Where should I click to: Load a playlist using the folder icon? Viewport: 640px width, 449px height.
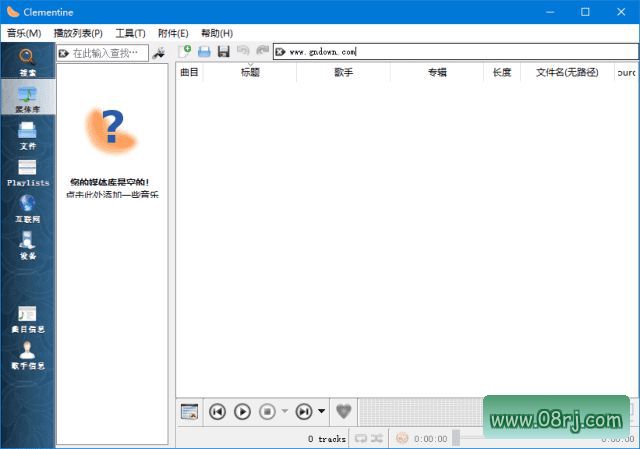click(x=204, y=51)
